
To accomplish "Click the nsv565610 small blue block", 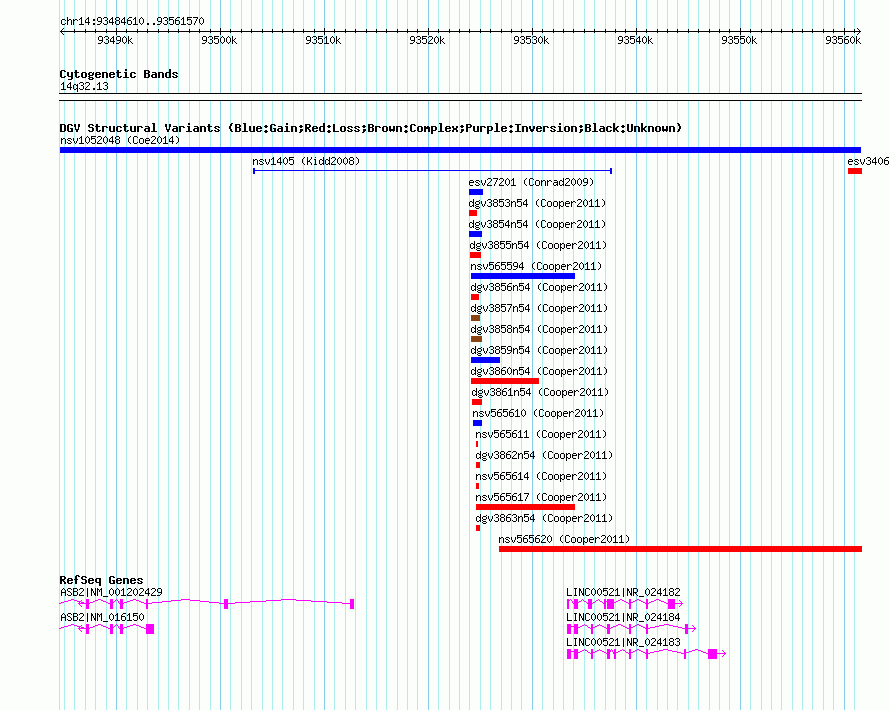I will click(477, 423).
